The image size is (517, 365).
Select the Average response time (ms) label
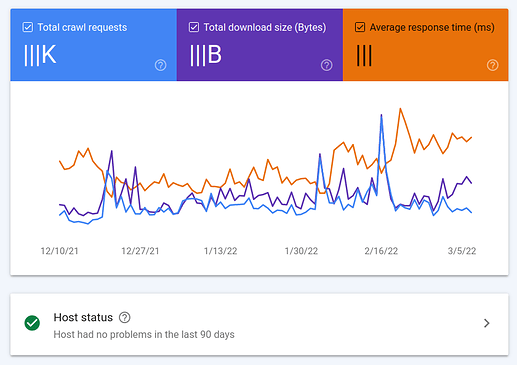pos(432,27)
